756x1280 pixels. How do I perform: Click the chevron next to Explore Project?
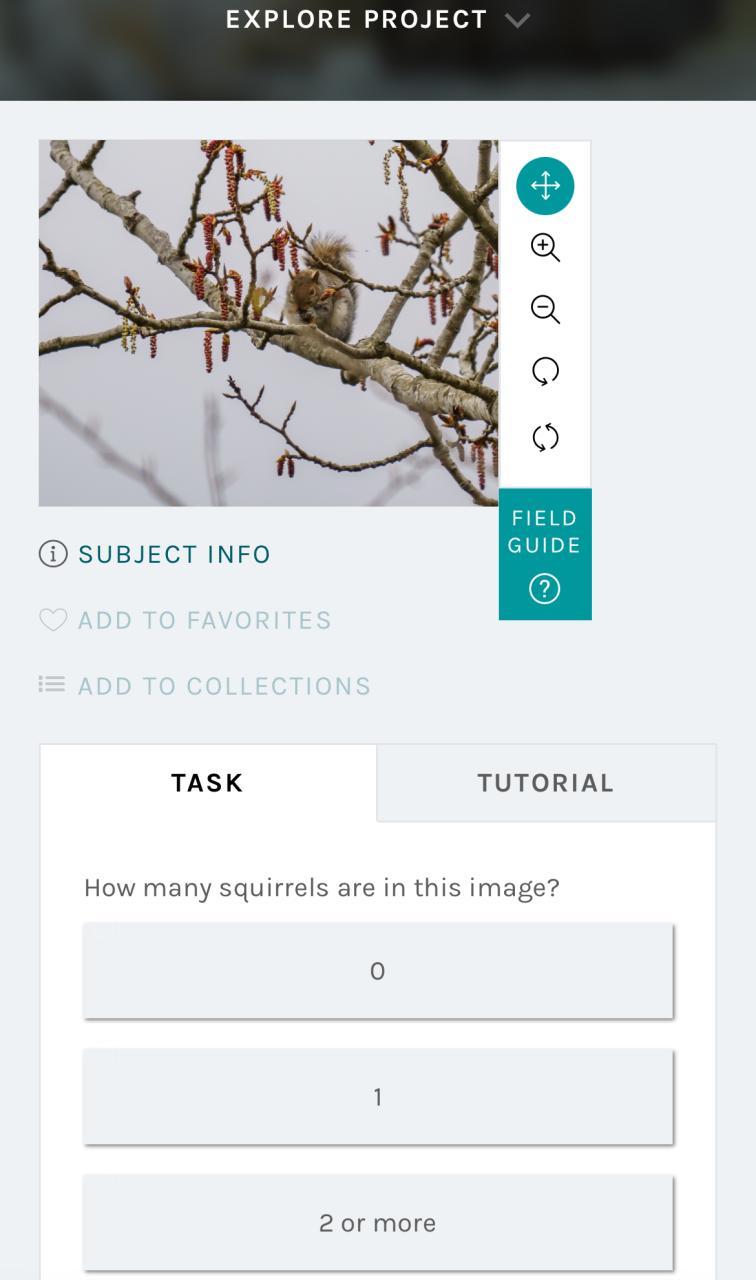click(517, 20)
